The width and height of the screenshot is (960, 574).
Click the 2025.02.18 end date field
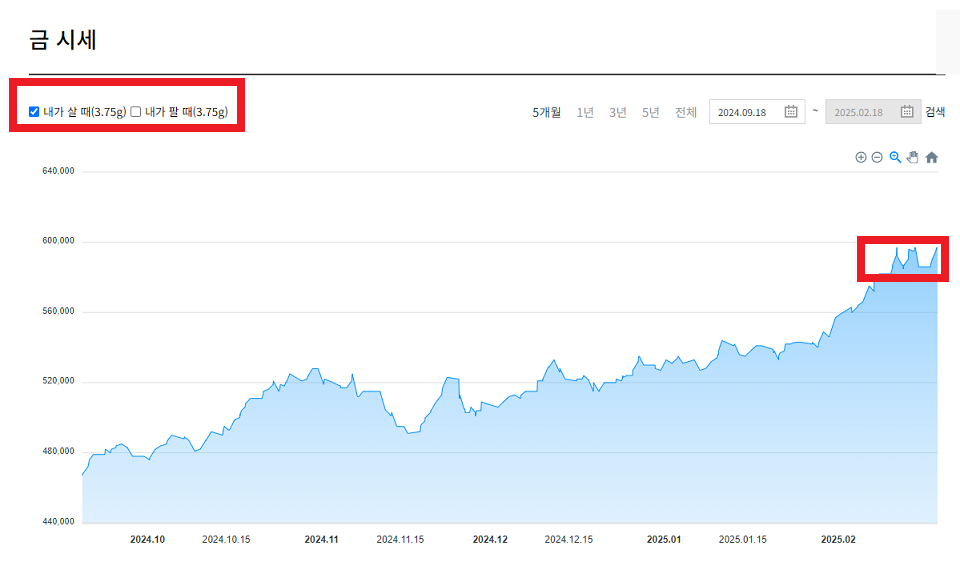(x=873, y=112)
